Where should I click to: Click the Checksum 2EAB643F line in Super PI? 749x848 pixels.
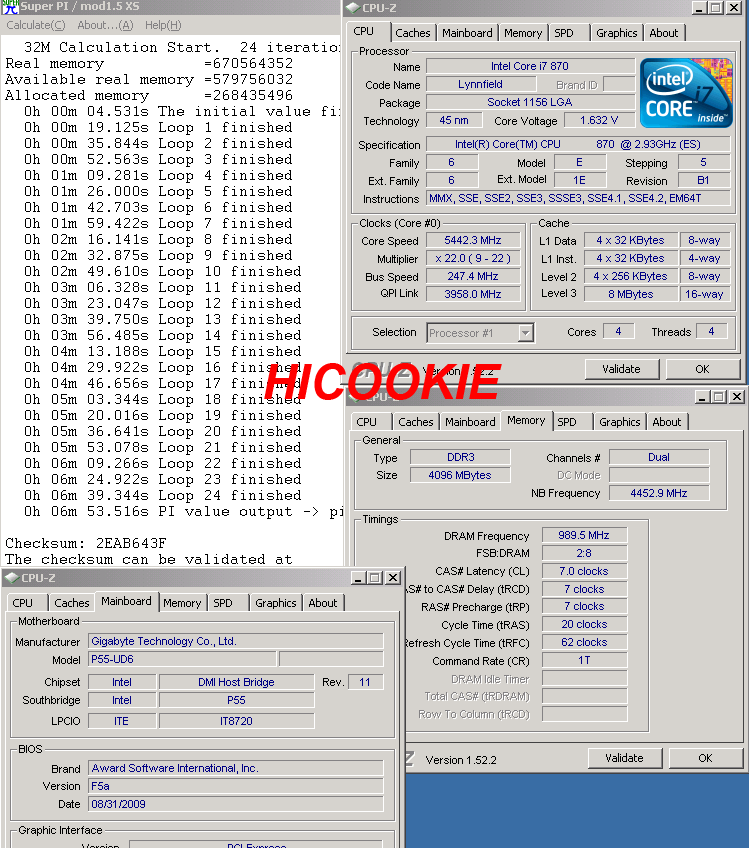tap(85, 543)
